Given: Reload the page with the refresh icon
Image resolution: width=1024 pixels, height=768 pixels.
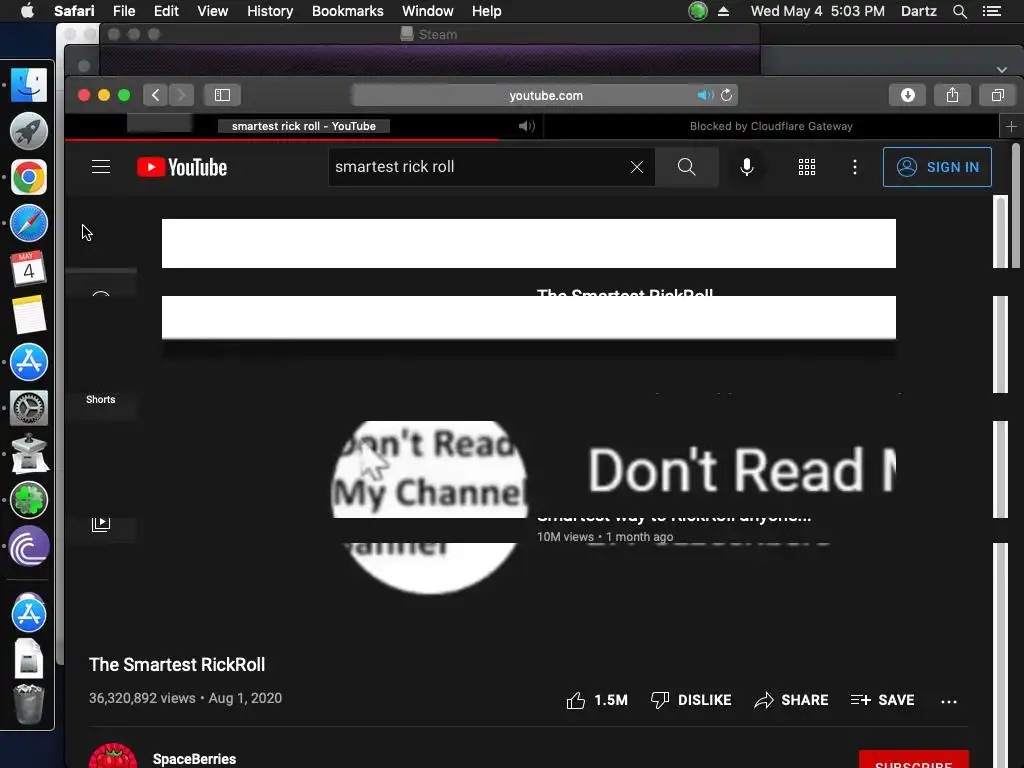Looking at the screenshot, I should coord(726,95).
